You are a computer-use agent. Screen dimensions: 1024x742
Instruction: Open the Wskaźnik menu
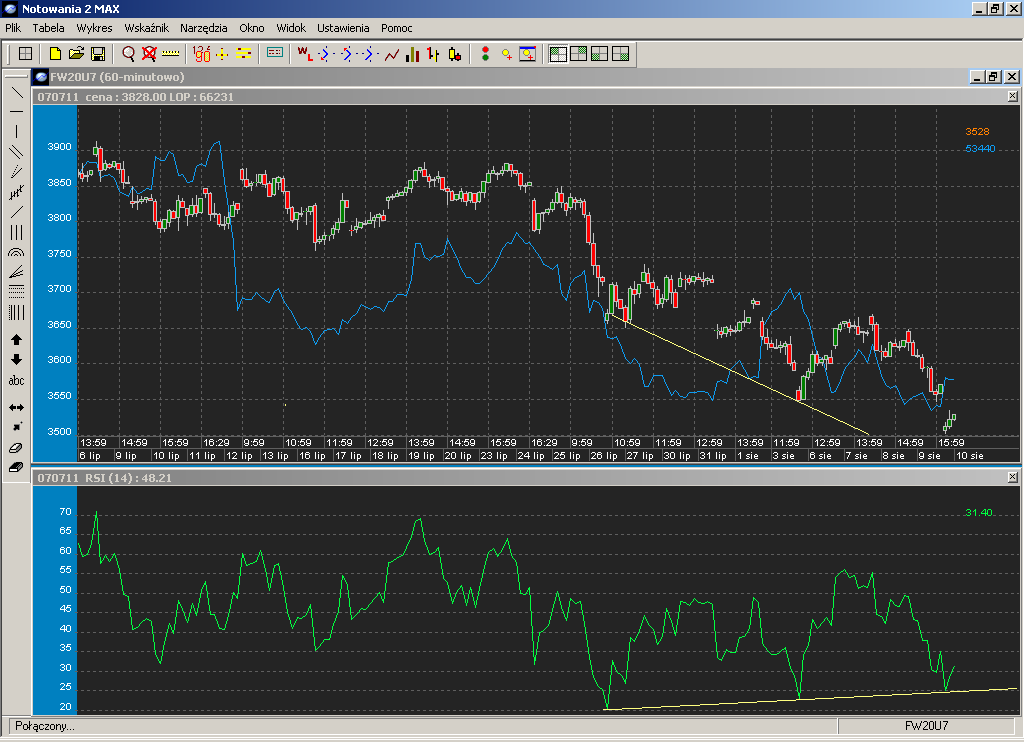[x=146, y=28]
